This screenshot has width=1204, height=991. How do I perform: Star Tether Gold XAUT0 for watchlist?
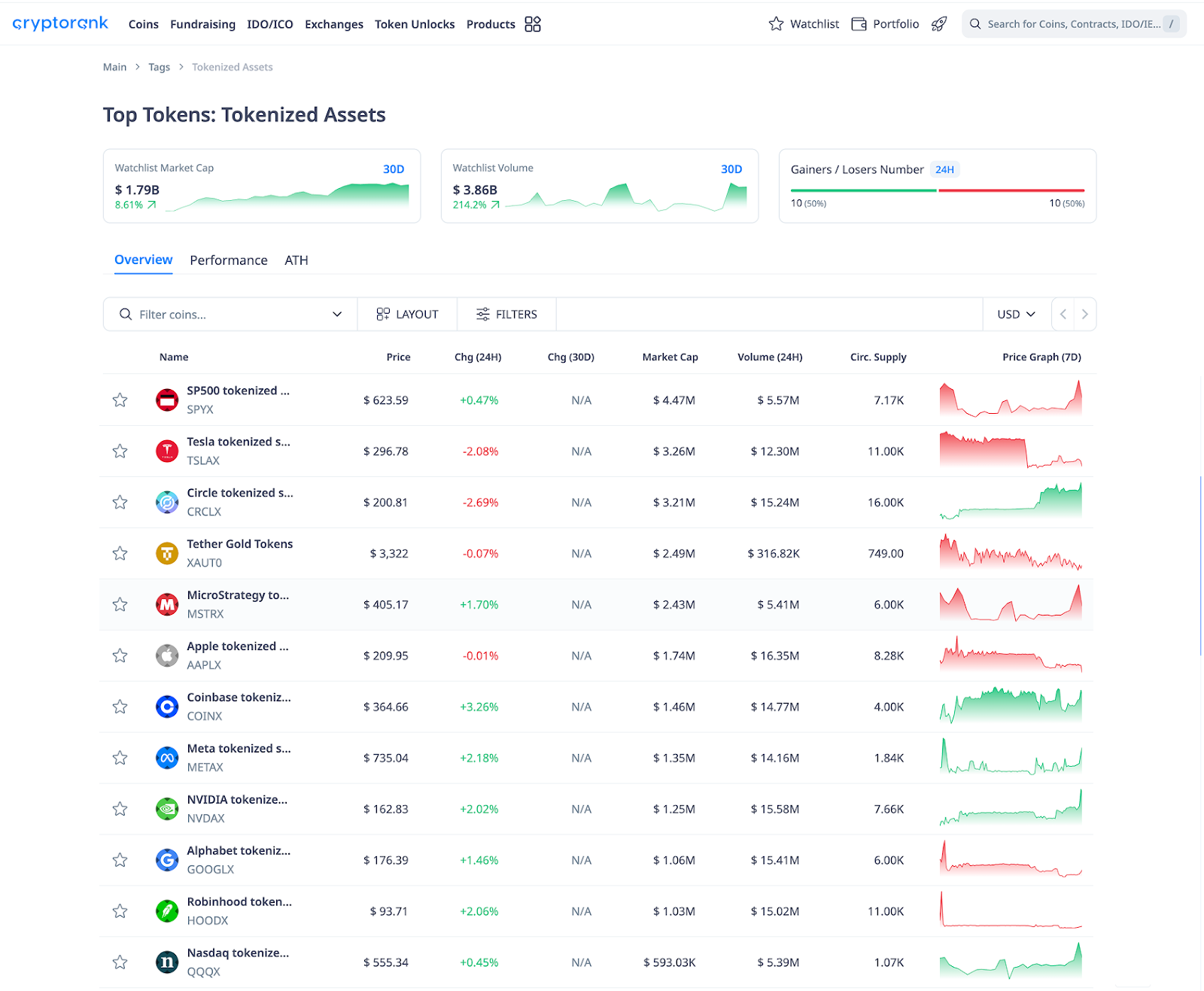pyautogui.click(x=120, y=553)
